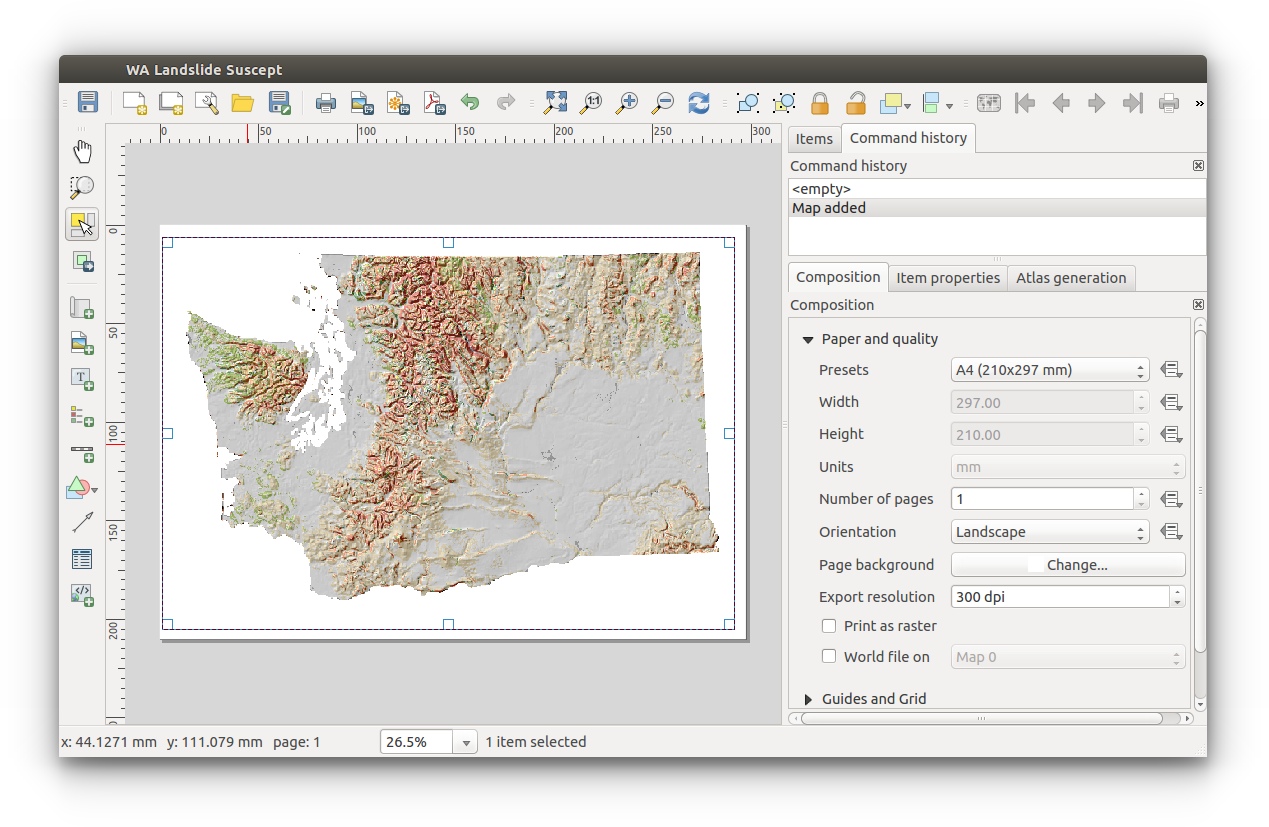Export the composition as PDF
This screenshot has width=1269, height=827.
433,102
